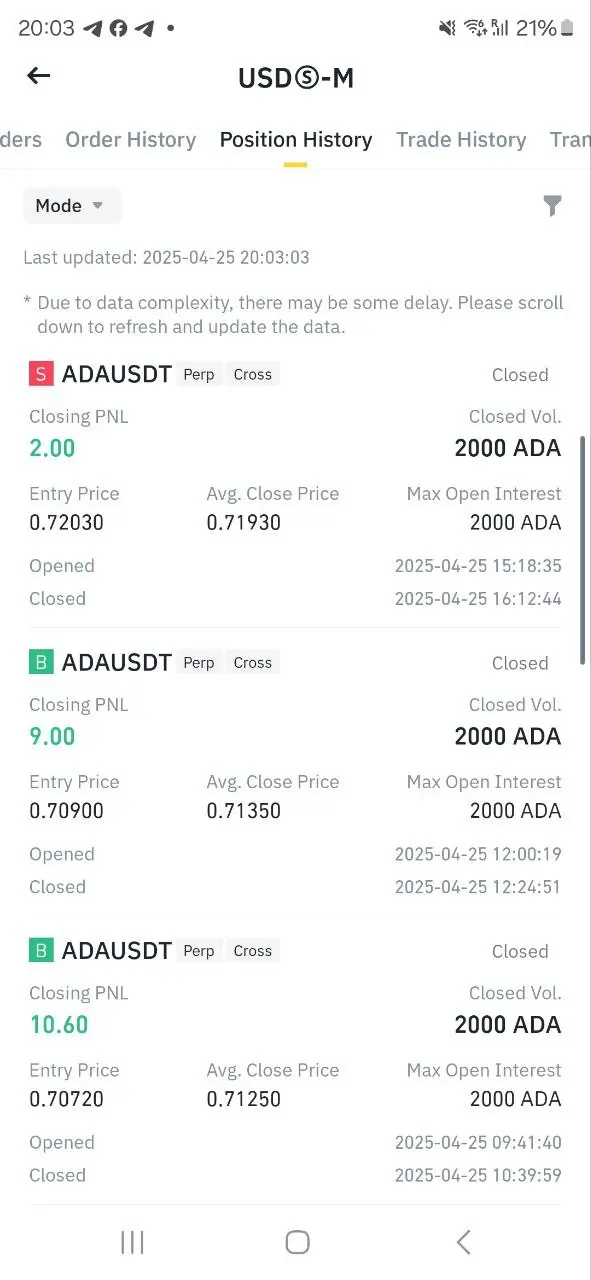Tap the back arrow icon
Viewport: 591px width, 1280px height.
click(x=38, y=76)
